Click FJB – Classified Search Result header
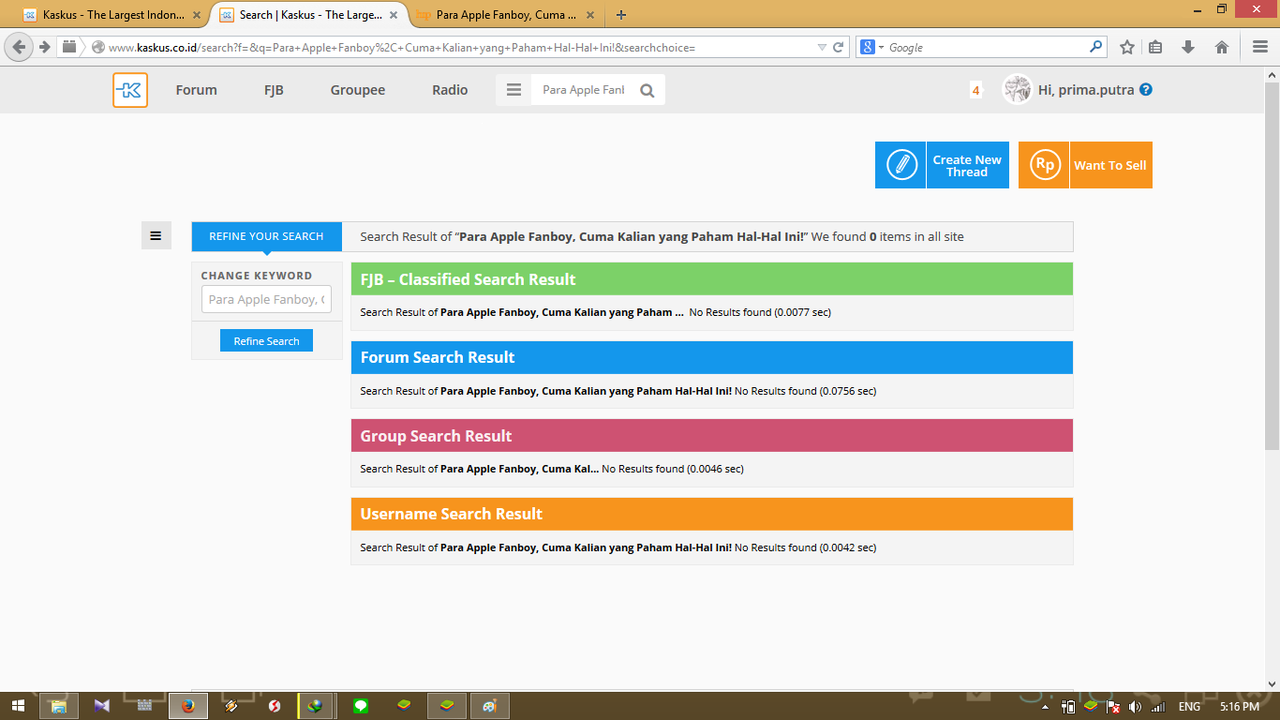This screenshot has height=720, width=1280. click(712, 279)
